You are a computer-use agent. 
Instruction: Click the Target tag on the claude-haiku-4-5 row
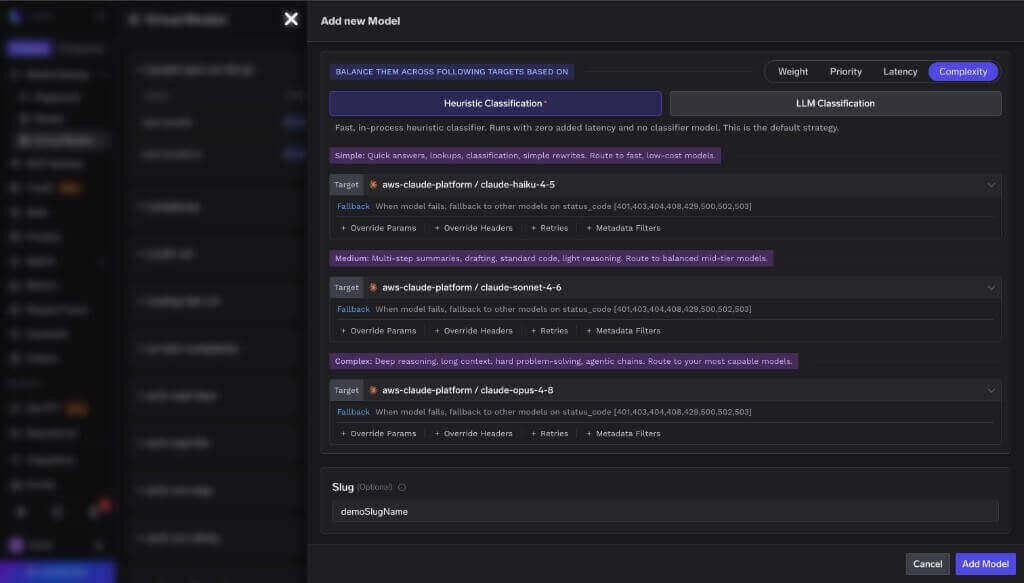[346, 185]
